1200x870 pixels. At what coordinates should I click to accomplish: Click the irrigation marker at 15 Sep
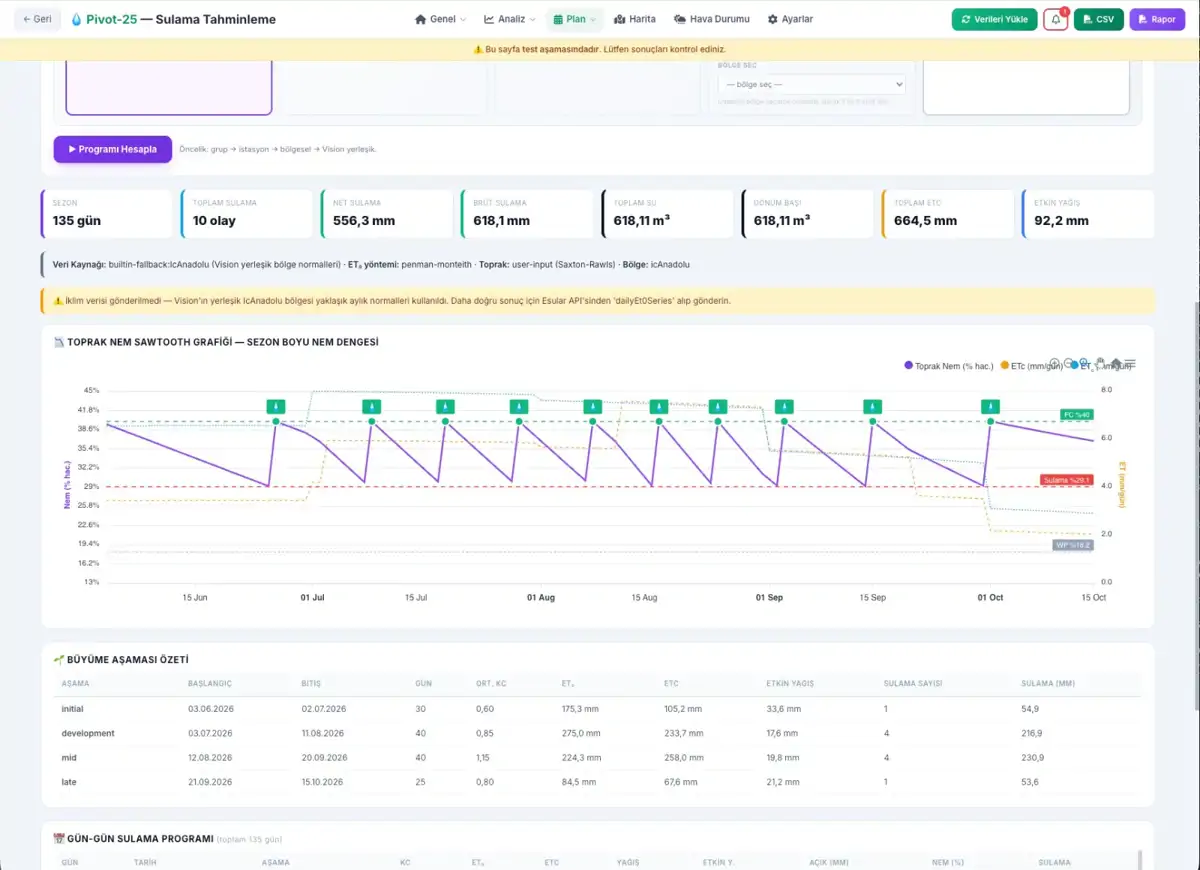(x=873, y=406)
